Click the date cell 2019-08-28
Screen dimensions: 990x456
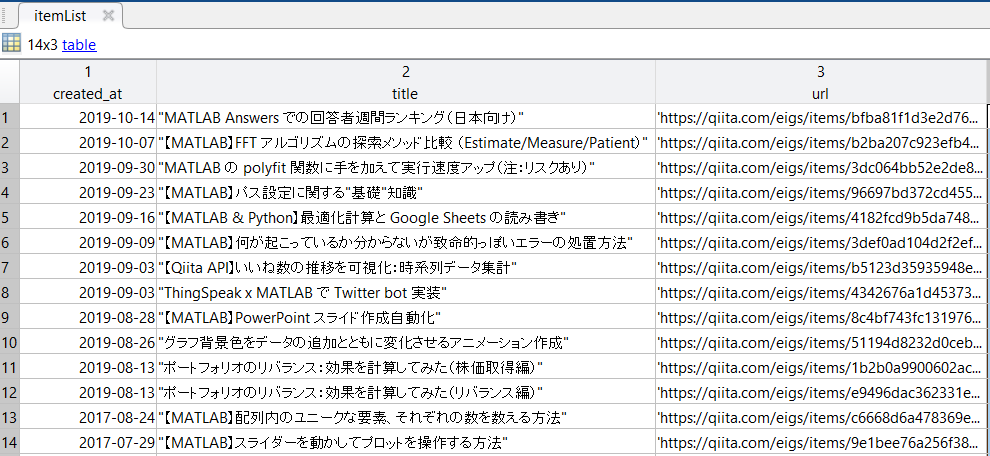coord(88,317)
